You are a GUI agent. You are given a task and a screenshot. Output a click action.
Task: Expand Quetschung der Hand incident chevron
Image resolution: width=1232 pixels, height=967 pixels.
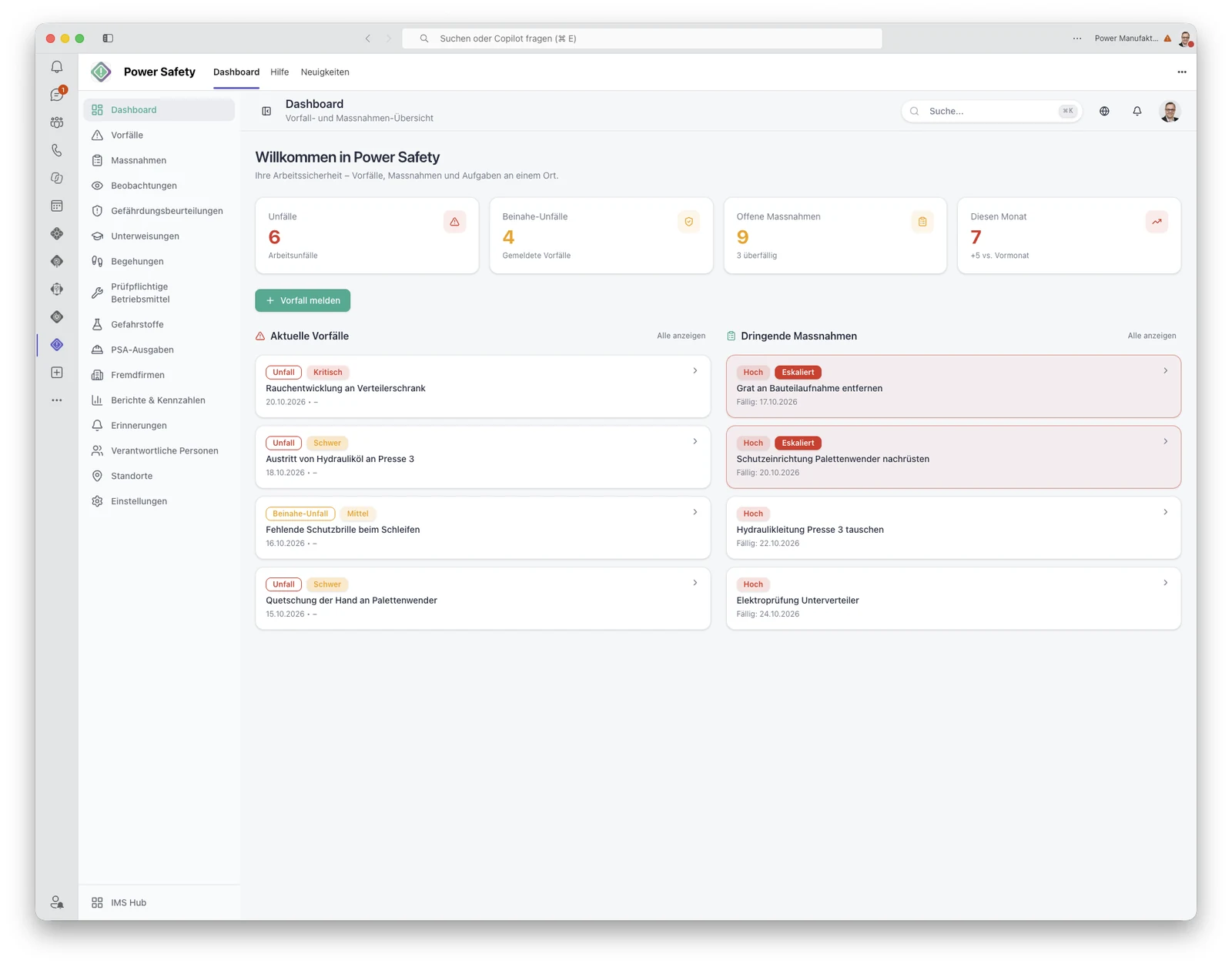[x=695, y=583]
